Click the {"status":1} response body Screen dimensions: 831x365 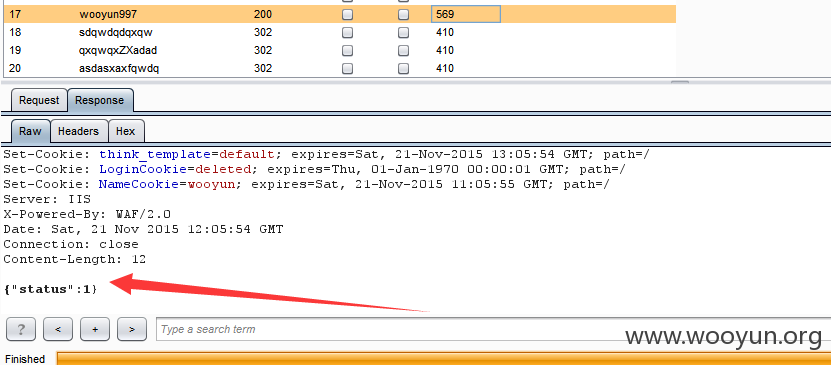click(x=50, y=289)
